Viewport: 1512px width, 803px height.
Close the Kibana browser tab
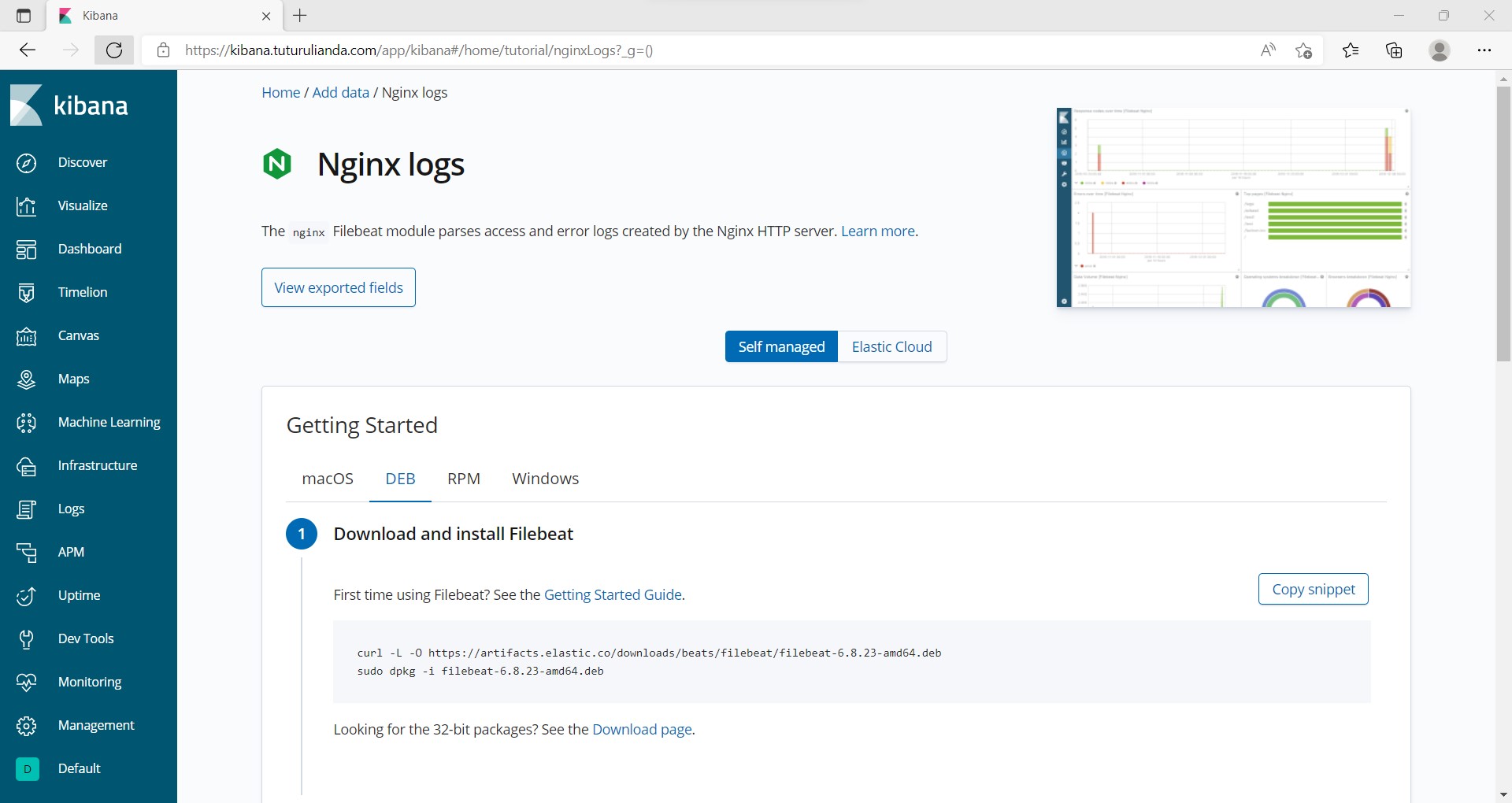[x=266, y=16]
